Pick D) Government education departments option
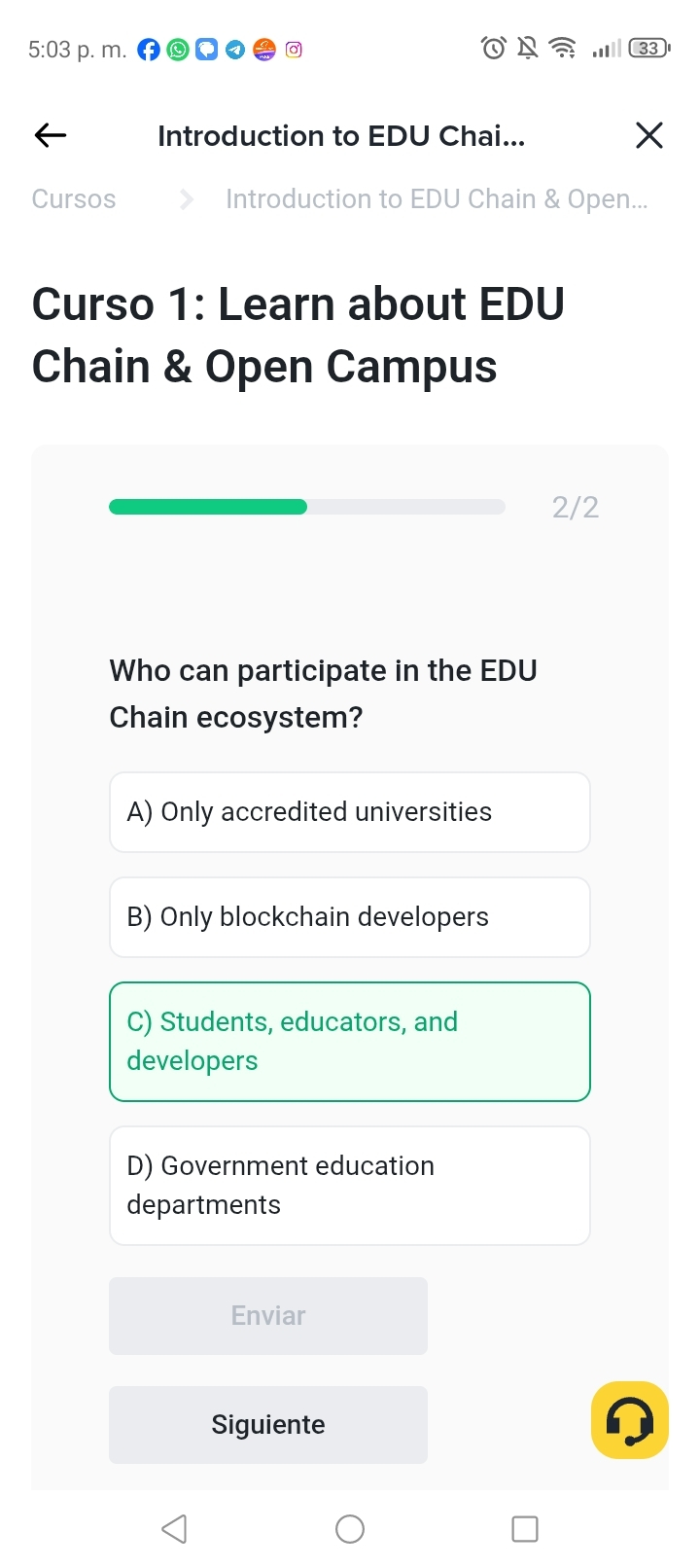This screenshot has width=700, height=1568. point(350,1186)
